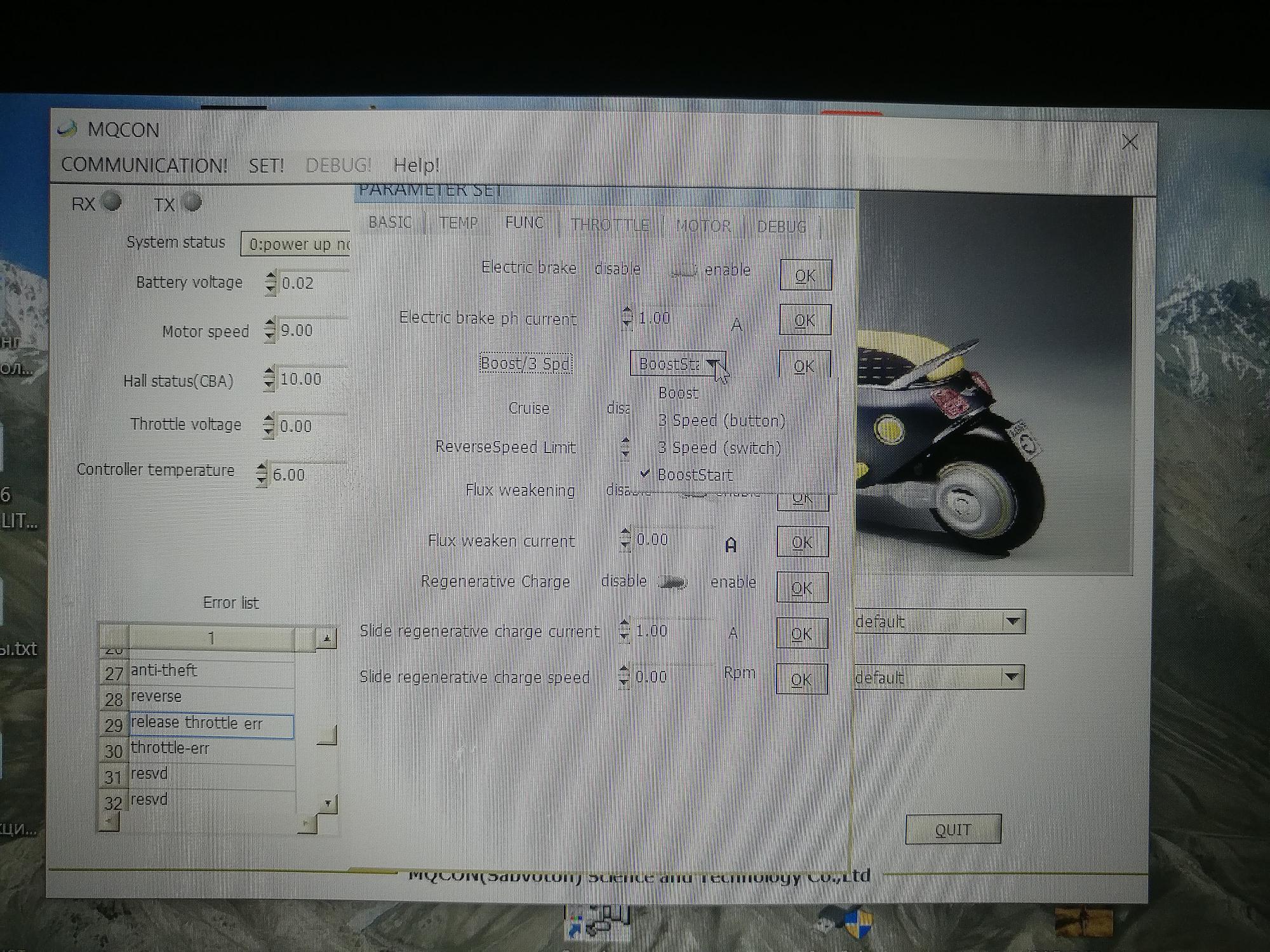This screenshot has height=952, width=1270.
Task: Select 3 Speed (button) option
Action: pyautogui.click(x=721, y=421)
